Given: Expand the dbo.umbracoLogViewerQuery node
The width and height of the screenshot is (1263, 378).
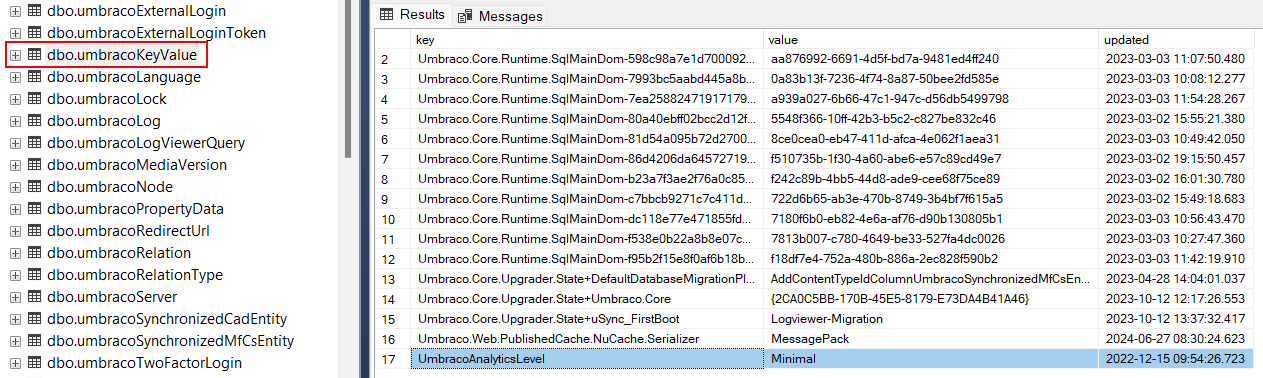Looking at the screenshot, I should pyautogui.click(x=15, y=143).
